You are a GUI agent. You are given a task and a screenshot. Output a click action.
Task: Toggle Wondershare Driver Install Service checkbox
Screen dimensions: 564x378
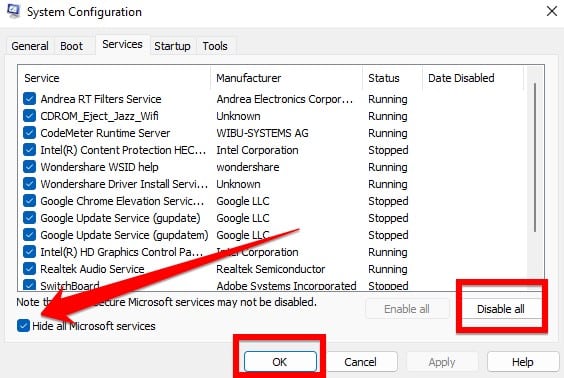(x=29, y=183)
